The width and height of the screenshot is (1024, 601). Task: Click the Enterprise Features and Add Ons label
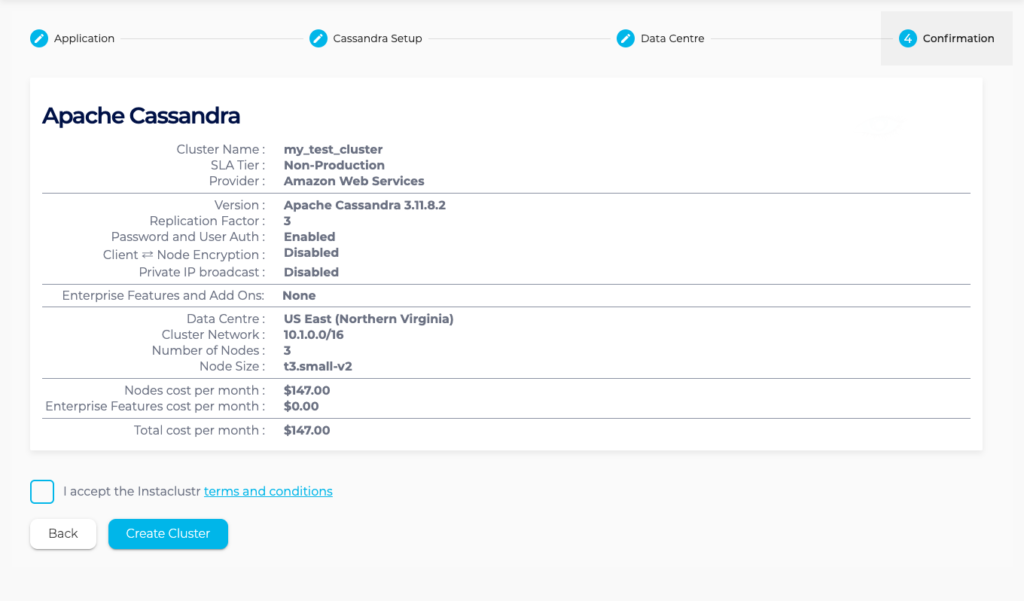pyautogui.click(x=163, y=296)
